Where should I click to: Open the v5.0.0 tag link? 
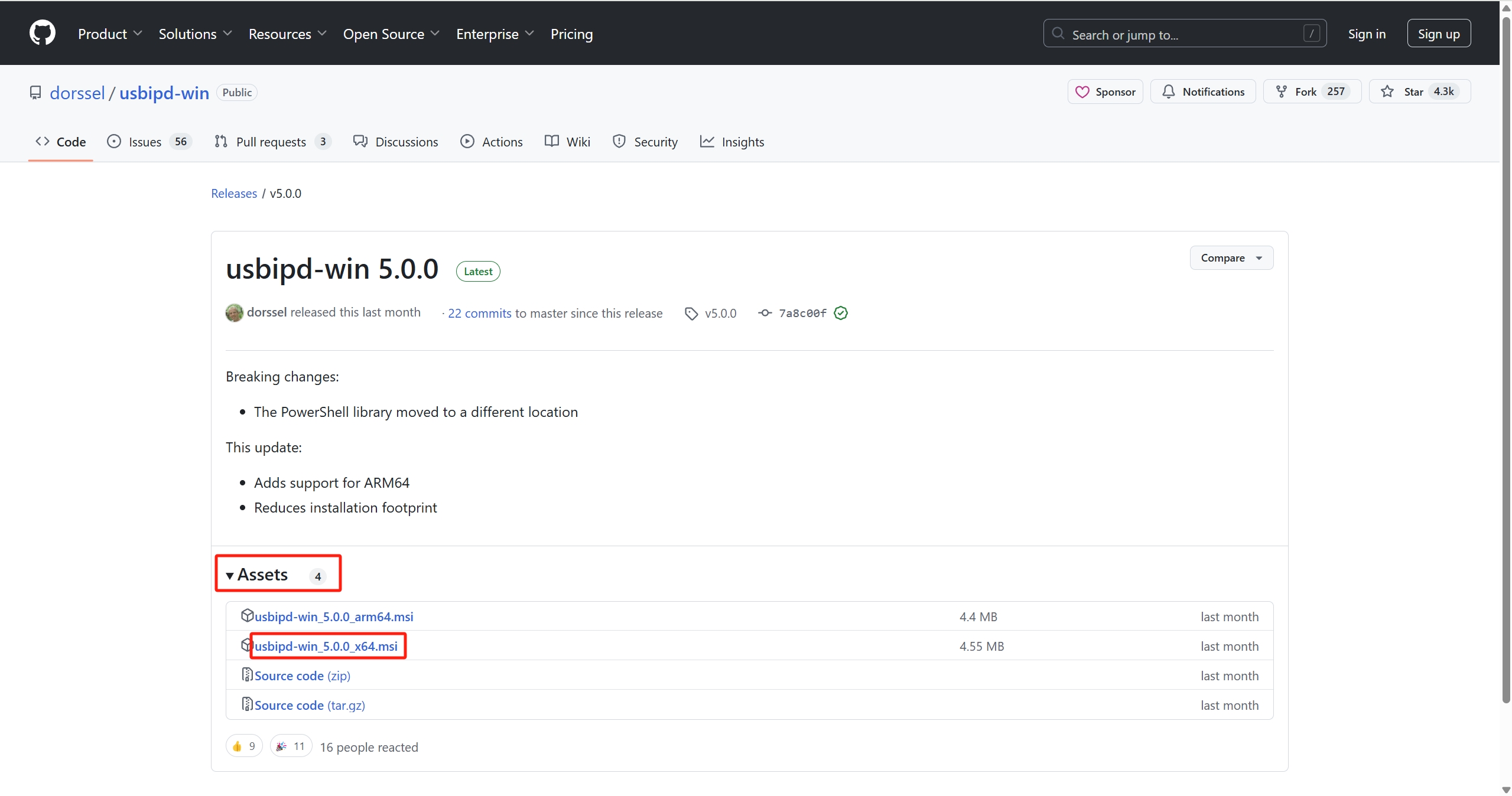click(720, 314)
